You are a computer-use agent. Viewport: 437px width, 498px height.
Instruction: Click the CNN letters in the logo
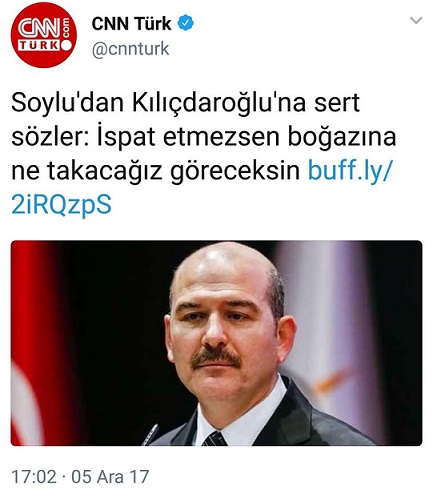click(x=39, y=28)
